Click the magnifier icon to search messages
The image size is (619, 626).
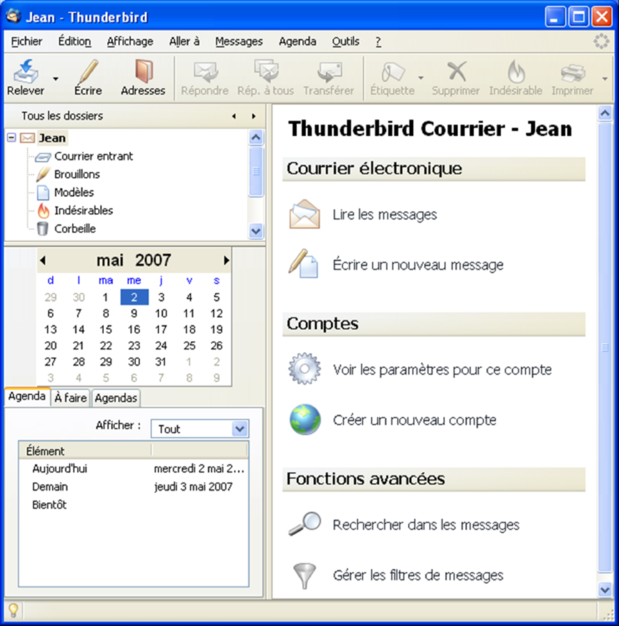[x=305, y=524]
